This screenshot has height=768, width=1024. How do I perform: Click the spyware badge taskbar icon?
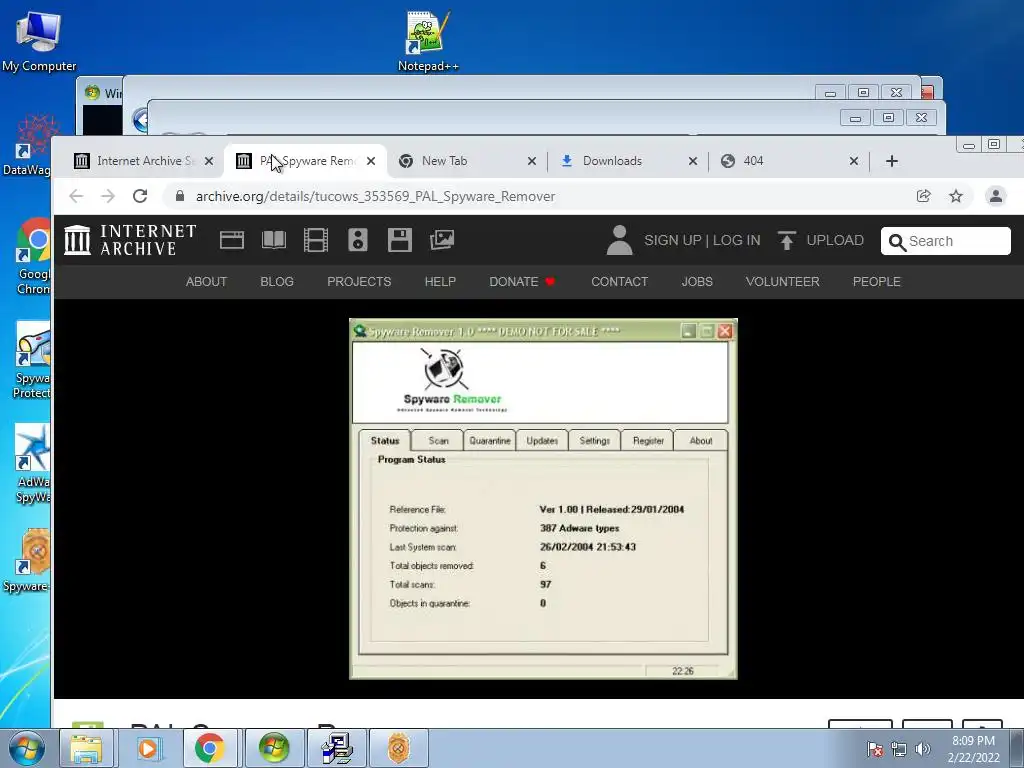pyautogui.click(x=399, y=748)
